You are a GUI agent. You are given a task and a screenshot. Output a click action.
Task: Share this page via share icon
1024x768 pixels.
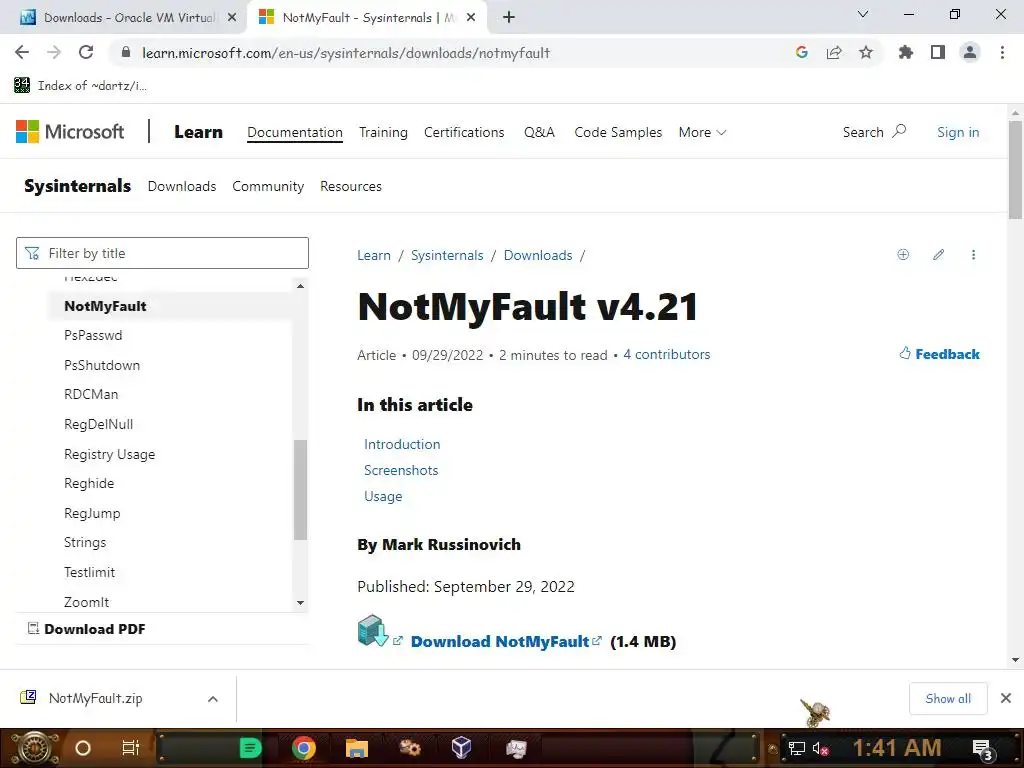pos(834,52)
